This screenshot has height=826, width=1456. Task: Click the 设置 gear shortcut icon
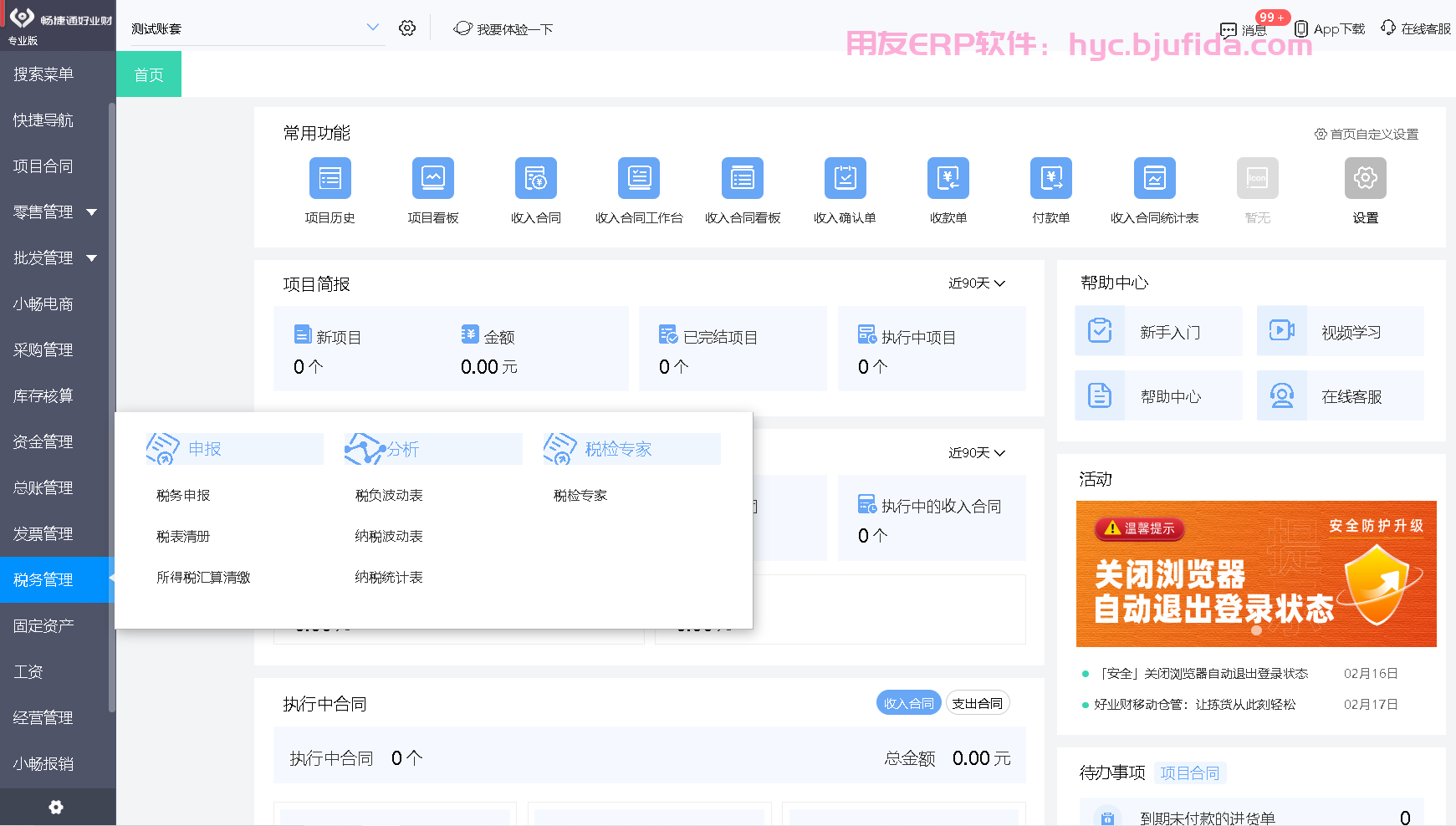click(1365, 178)
